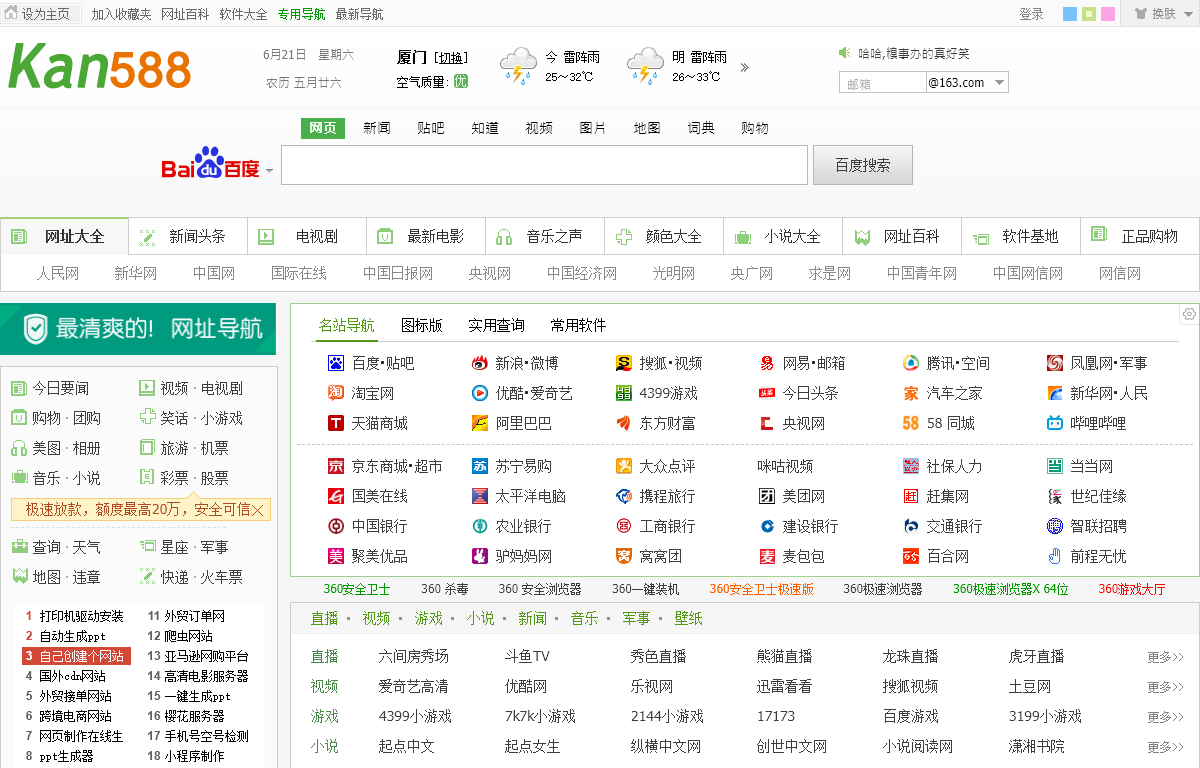Click 加入收藏夹 in the top bar
The image size is (1200, 768).
click(121, 14)
